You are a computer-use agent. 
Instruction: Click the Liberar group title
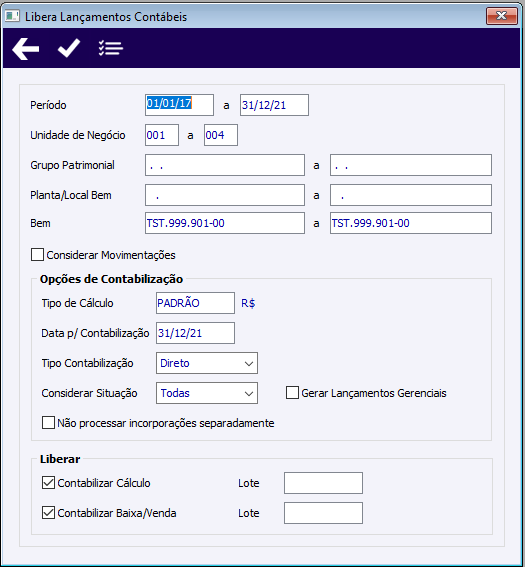(x=60, y=459)
